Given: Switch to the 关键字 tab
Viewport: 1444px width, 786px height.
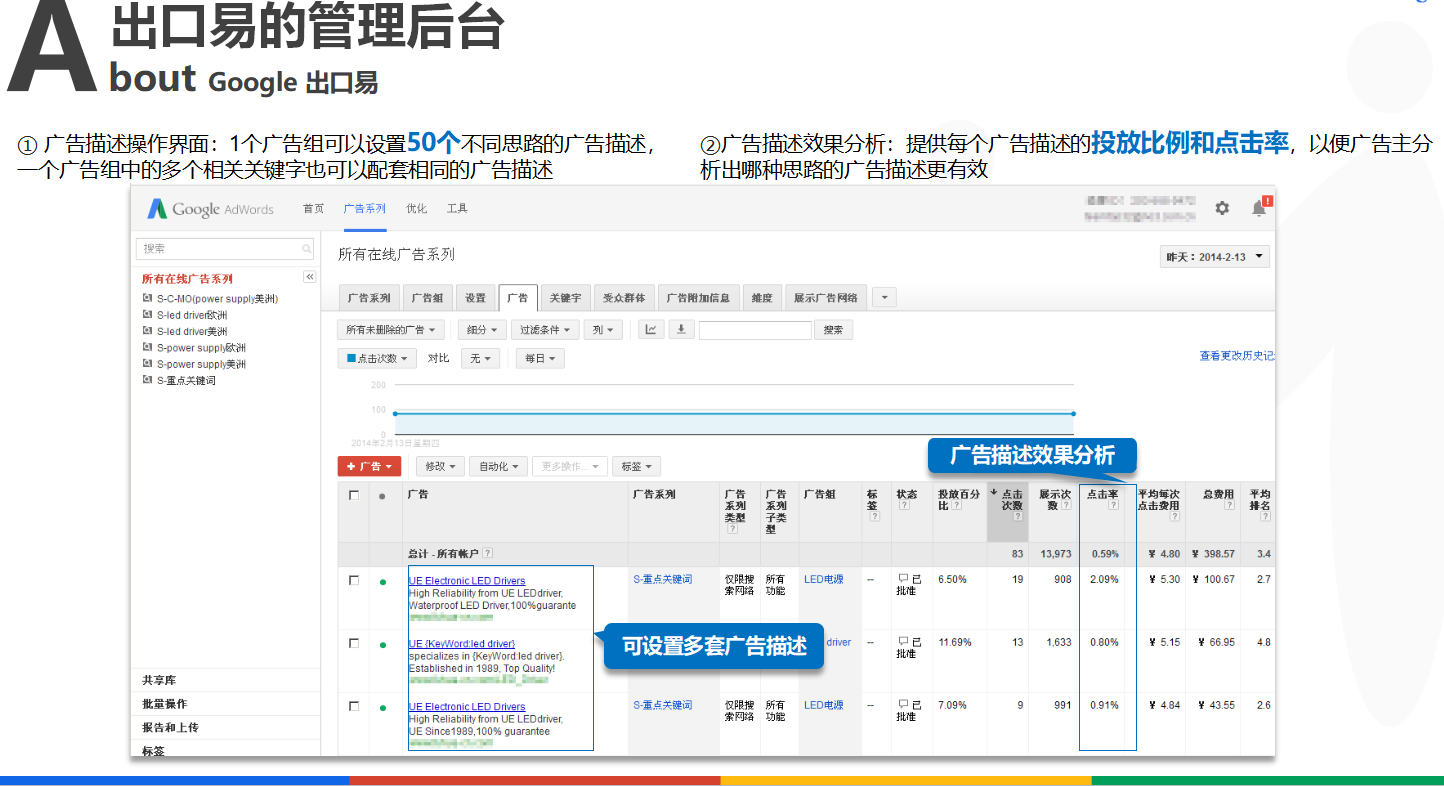Looking at the screenshot, I should tap(564, 298).
